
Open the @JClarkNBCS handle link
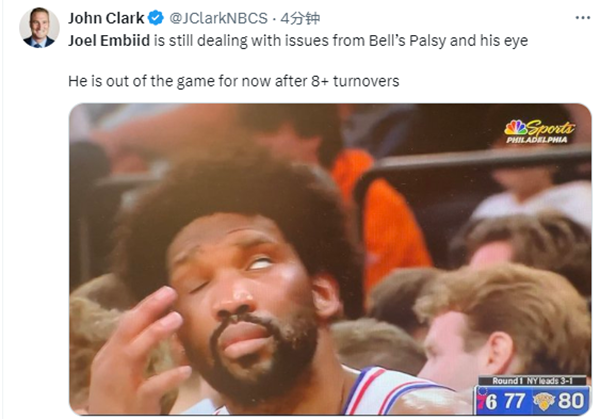[218, 18]
